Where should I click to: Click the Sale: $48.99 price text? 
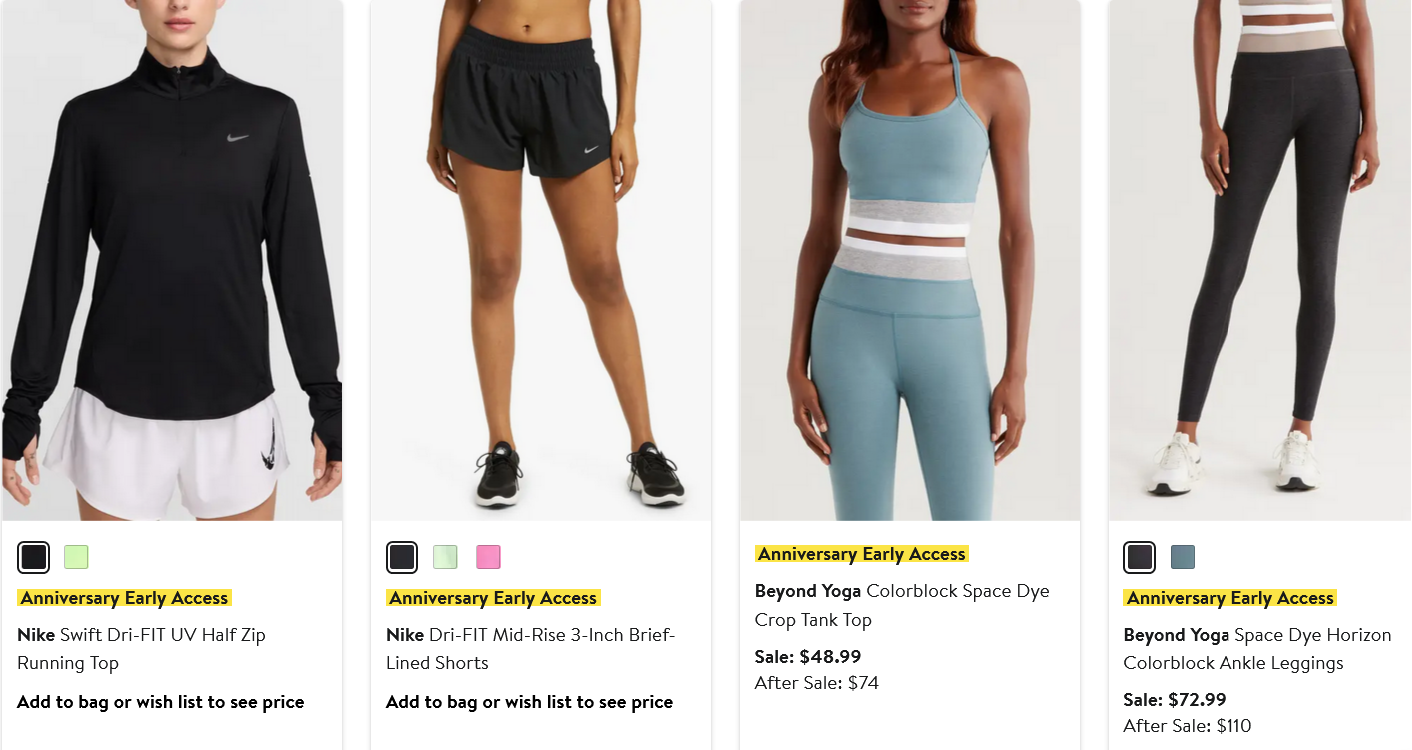(808, 657)
